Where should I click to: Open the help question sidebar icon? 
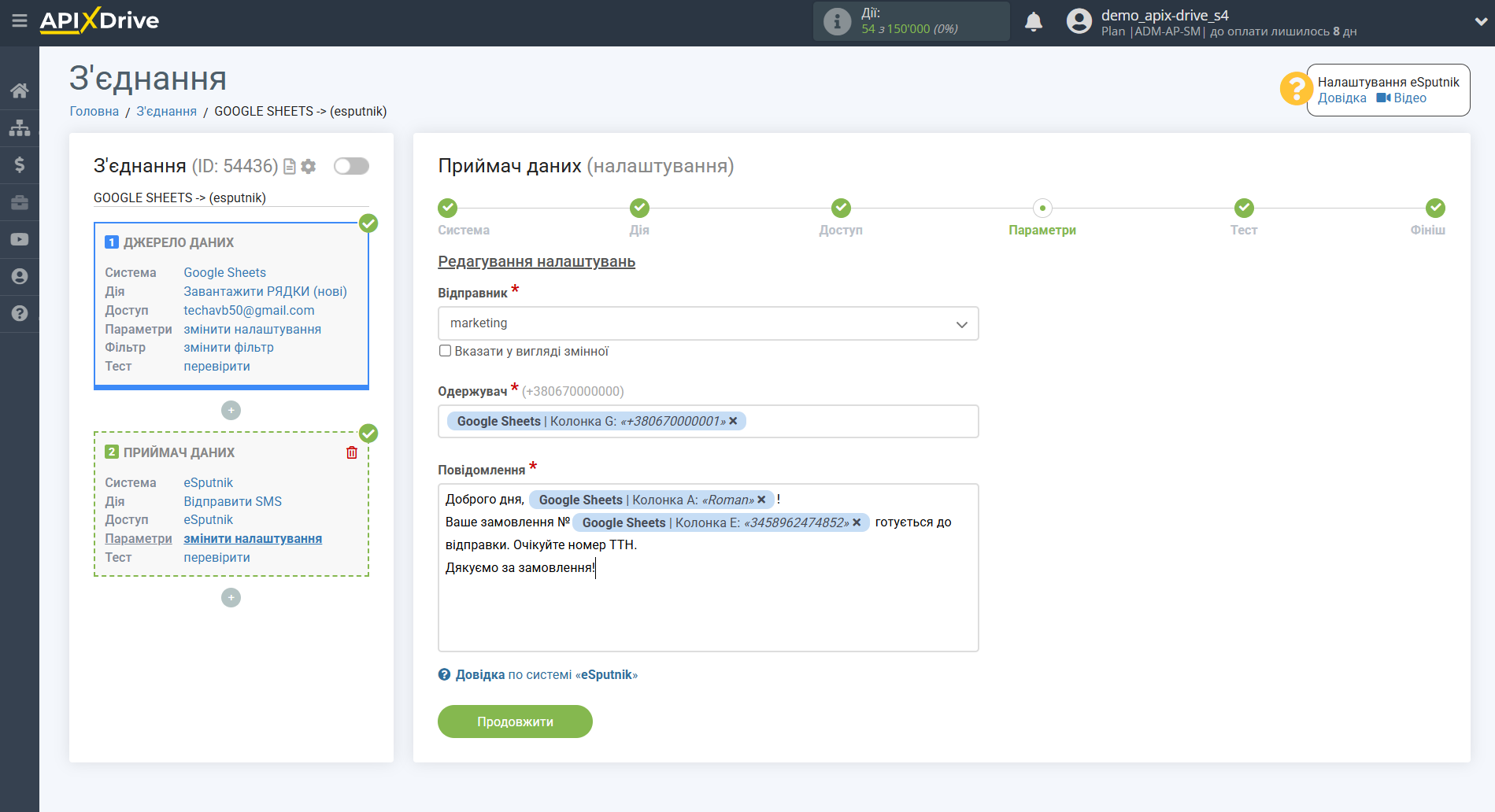pyautogui.click(x=20, y=313)
